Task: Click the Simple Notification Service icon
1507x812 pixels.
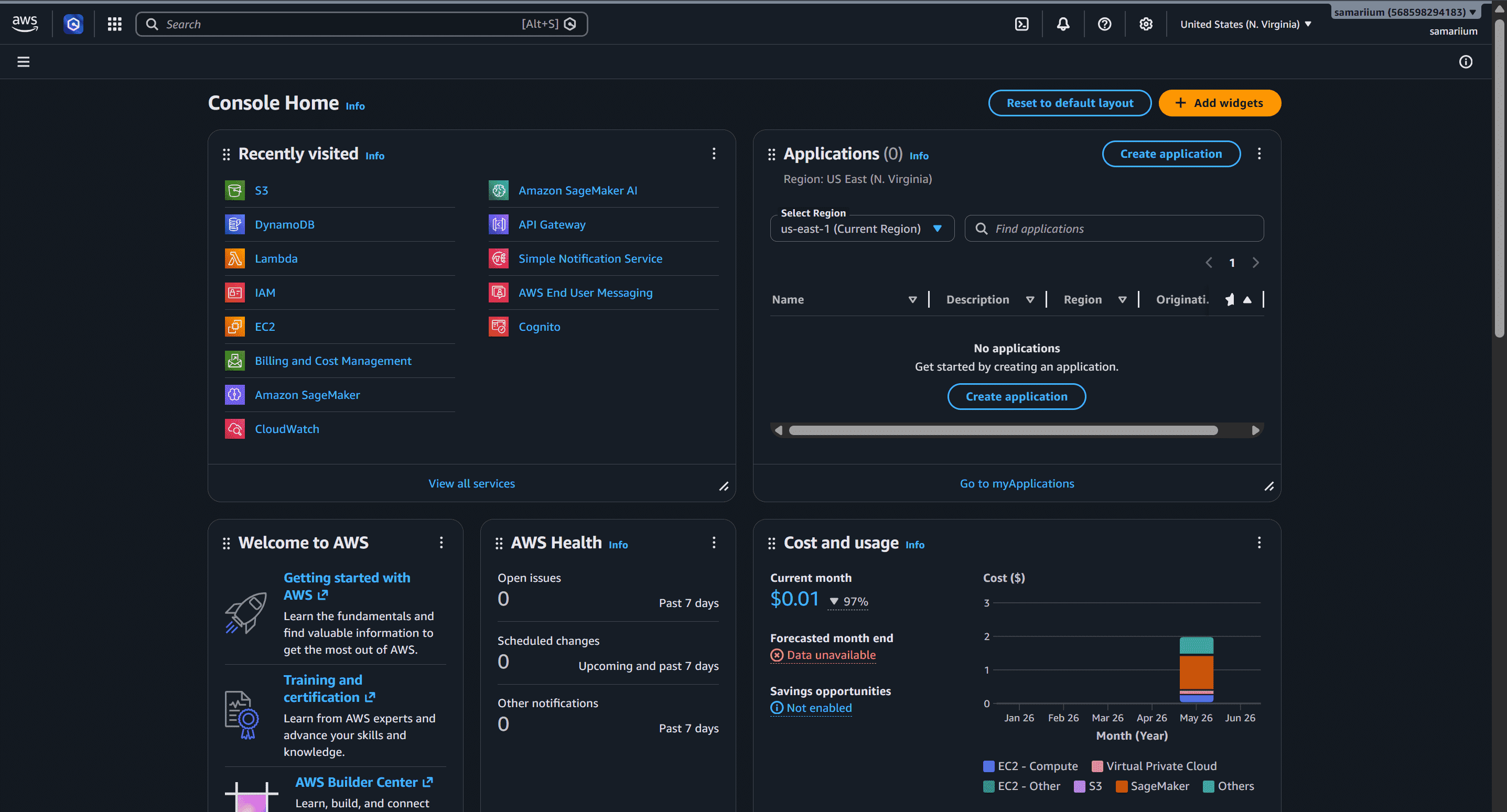Action: [499, 258]
